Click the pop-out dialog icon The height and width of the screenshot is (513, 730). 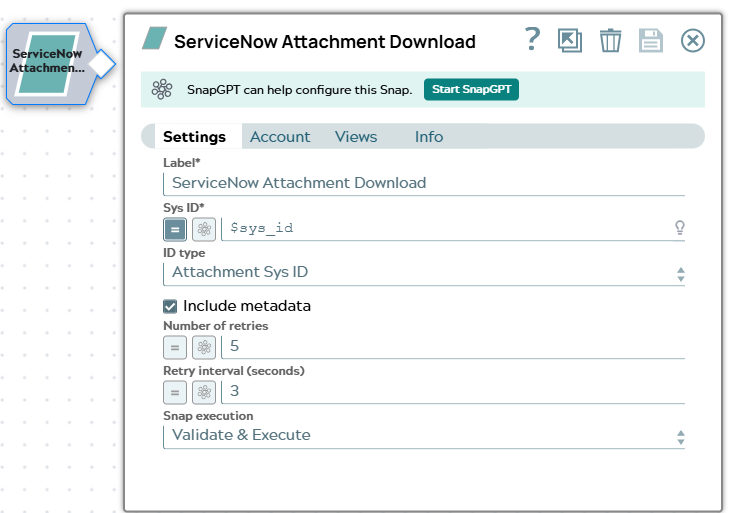(570, 40)
